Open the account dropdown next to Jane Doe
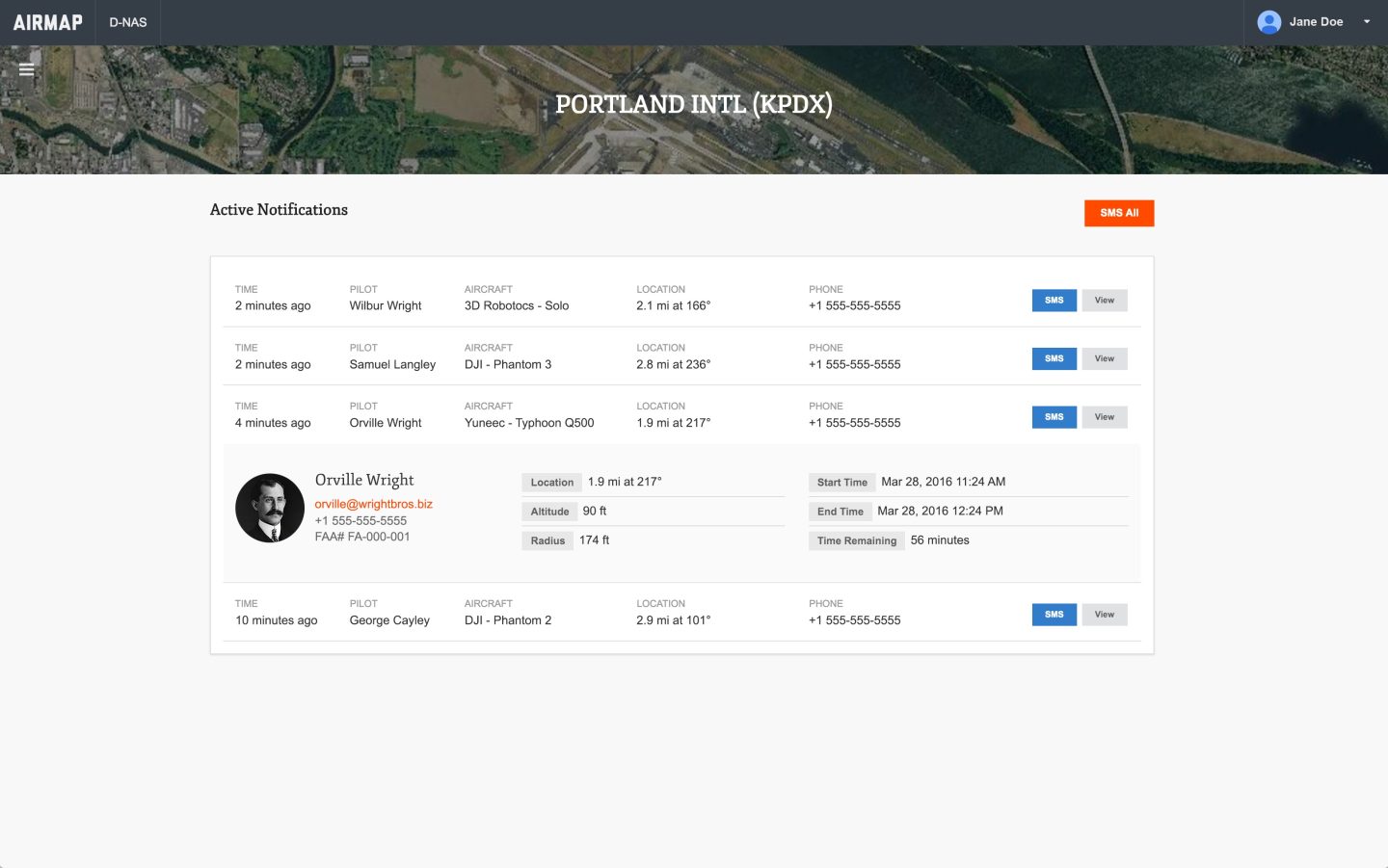This screenshot has width=1388, height=868. [x=1367, y=21]
